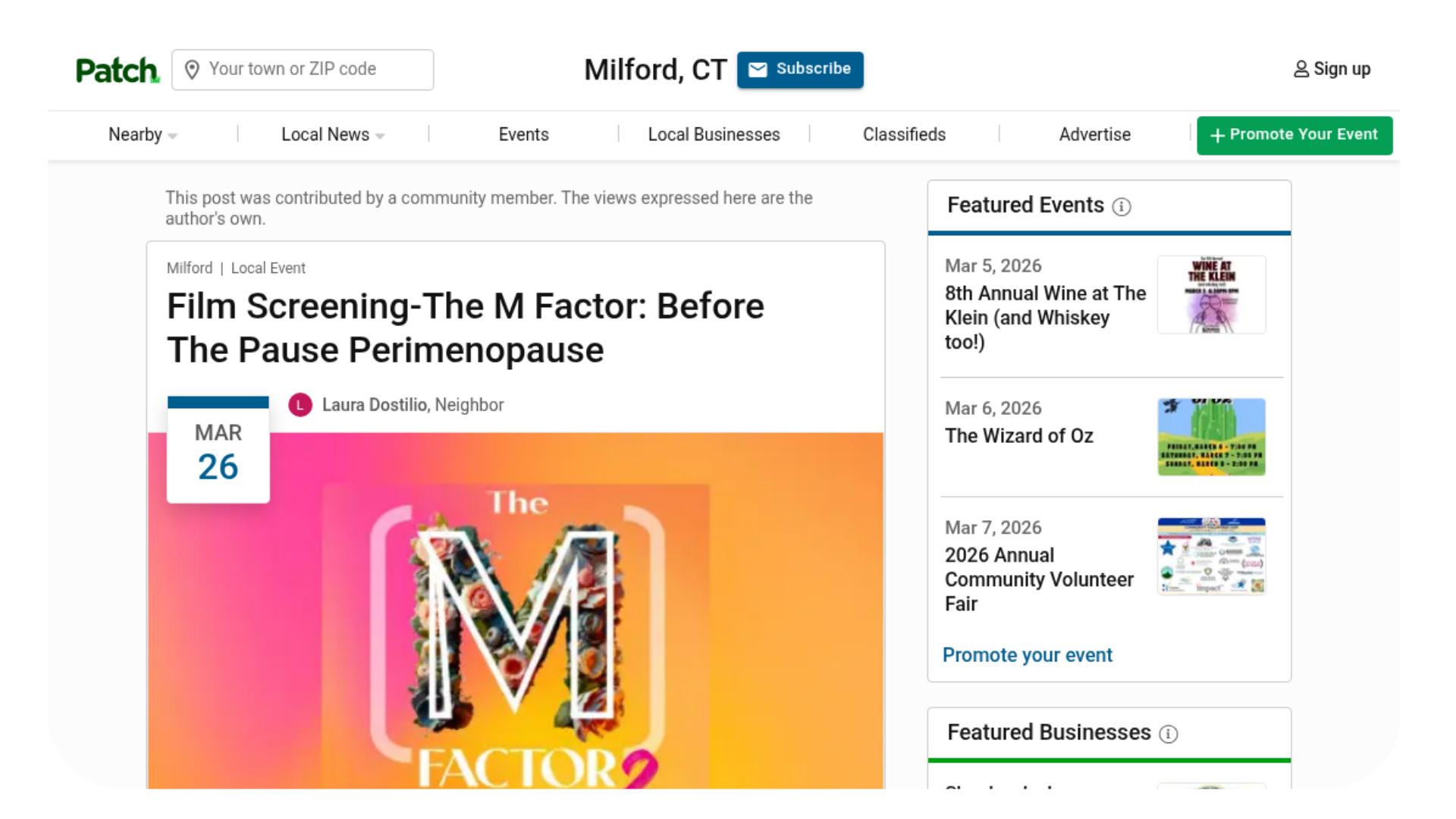The width and height of the screenshot is (1456, 819).
Task: Click the envelope icon on Subscribe
Action: click(x=758, y=69)
